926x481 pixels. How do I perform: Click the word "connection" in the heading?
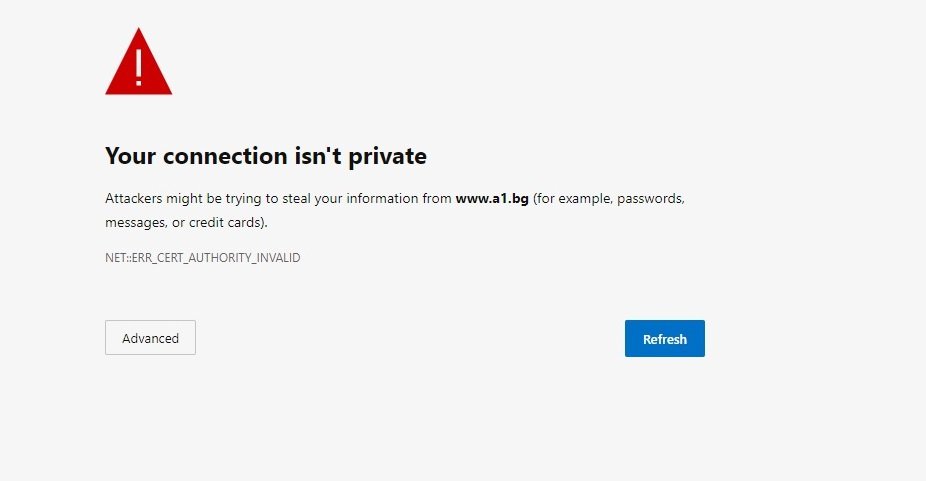point(225,156)
